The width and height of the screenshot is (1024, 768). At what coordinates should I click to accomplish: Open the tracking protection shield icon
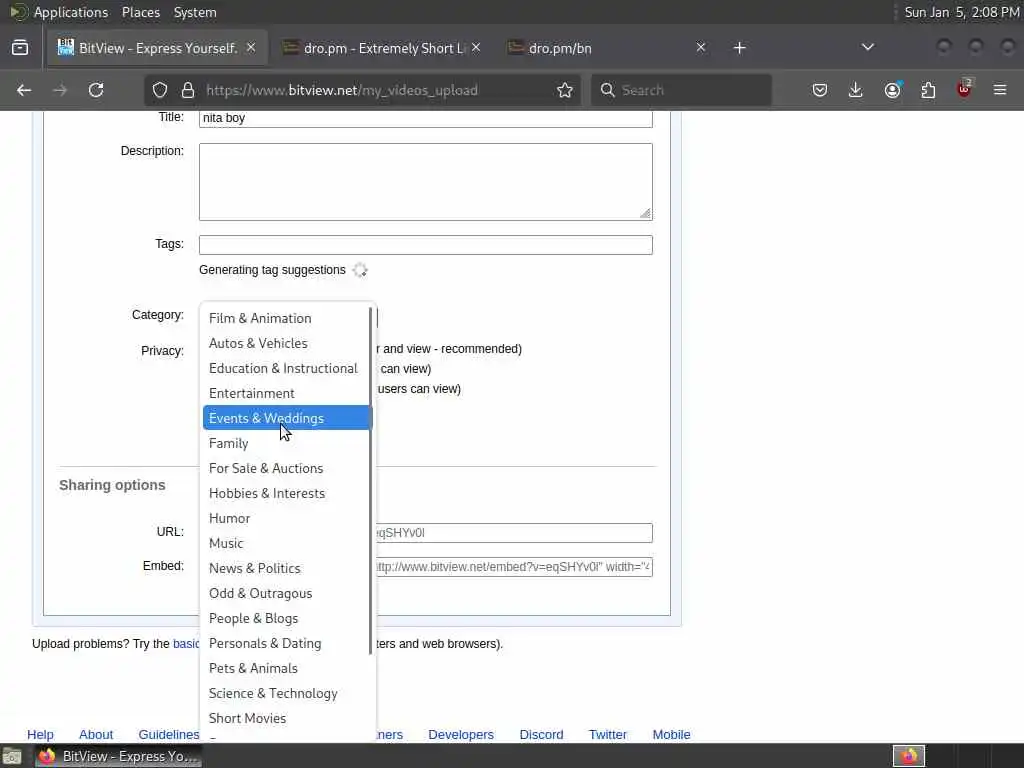[160, 90]
